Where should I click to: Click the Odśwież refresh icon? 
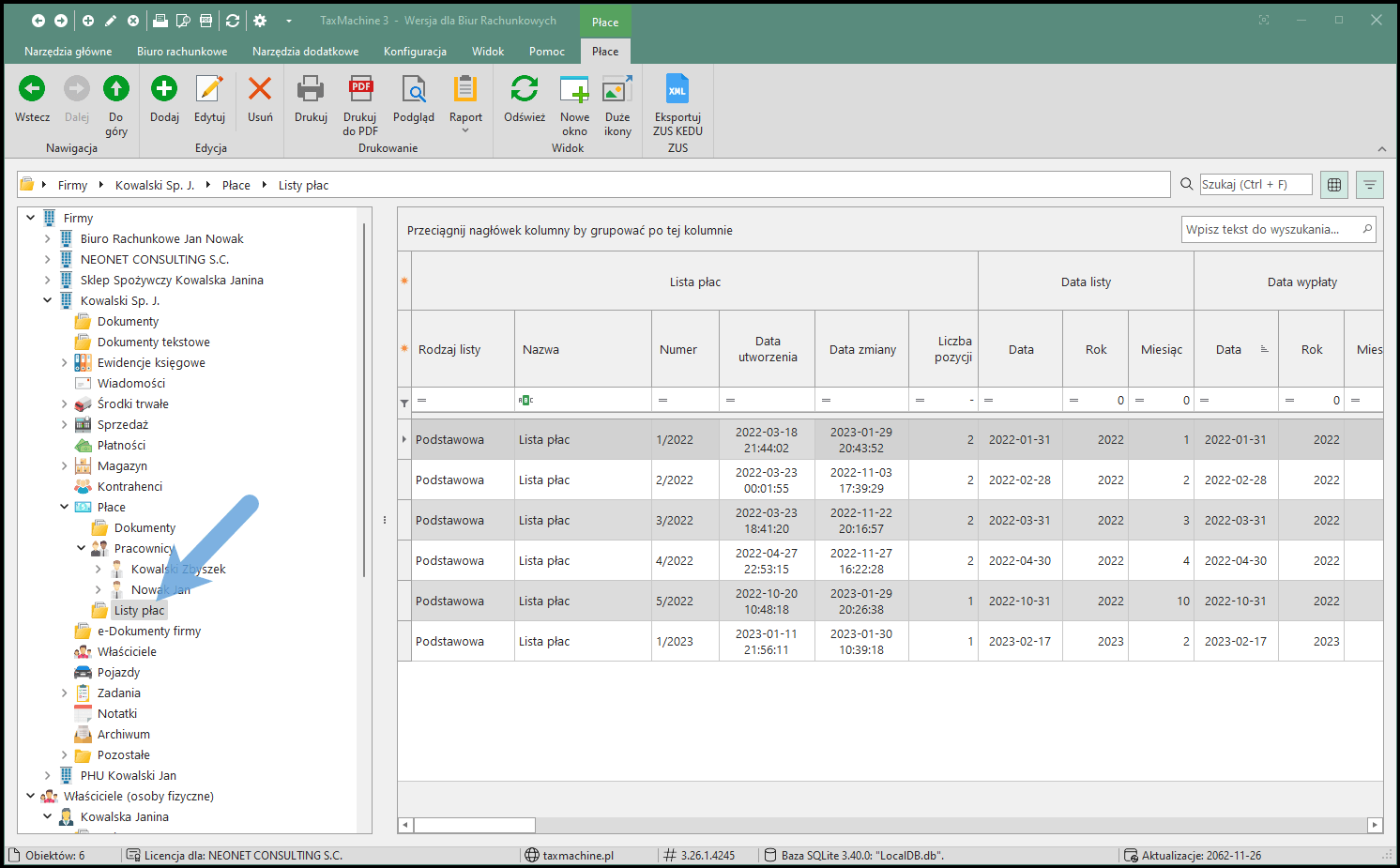pos(524,90)
